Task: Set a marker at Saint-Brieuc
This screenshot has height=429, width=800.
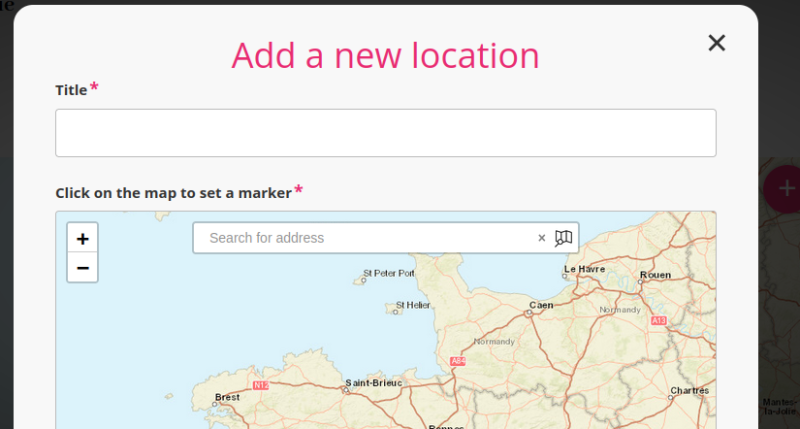Action: click(x=345, y=390)
